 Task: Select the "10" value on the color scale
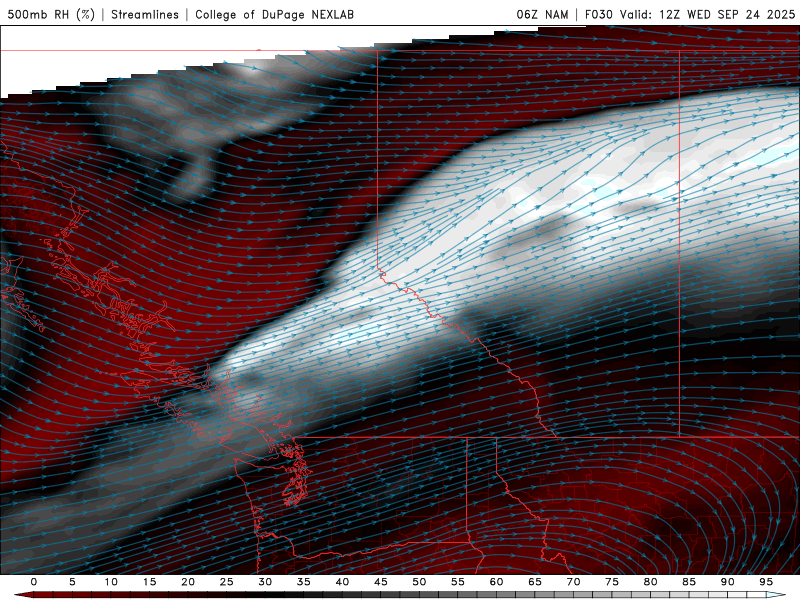(111, 582)
